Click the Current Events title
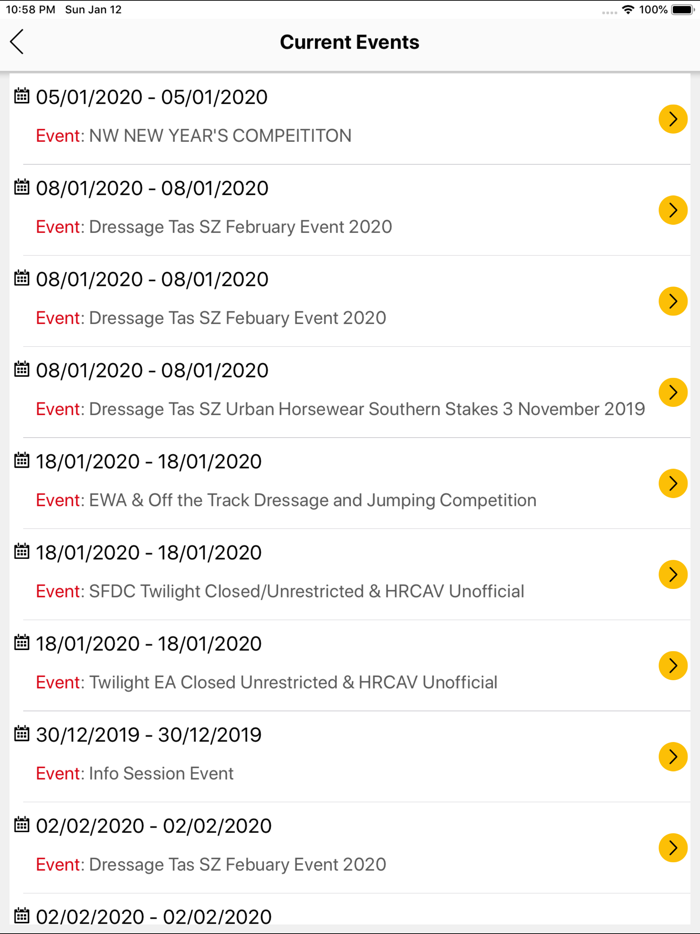The width and height of the screenshot is (700, 934). coord(349,42)
